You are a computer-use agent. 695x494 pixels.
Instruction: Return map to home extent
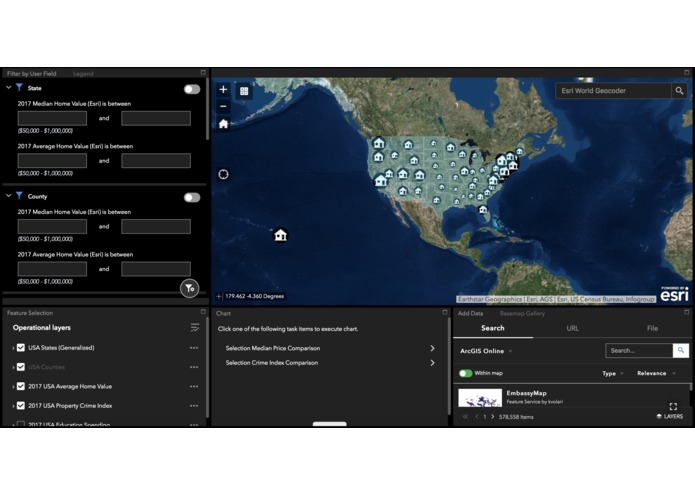point(223,124)
